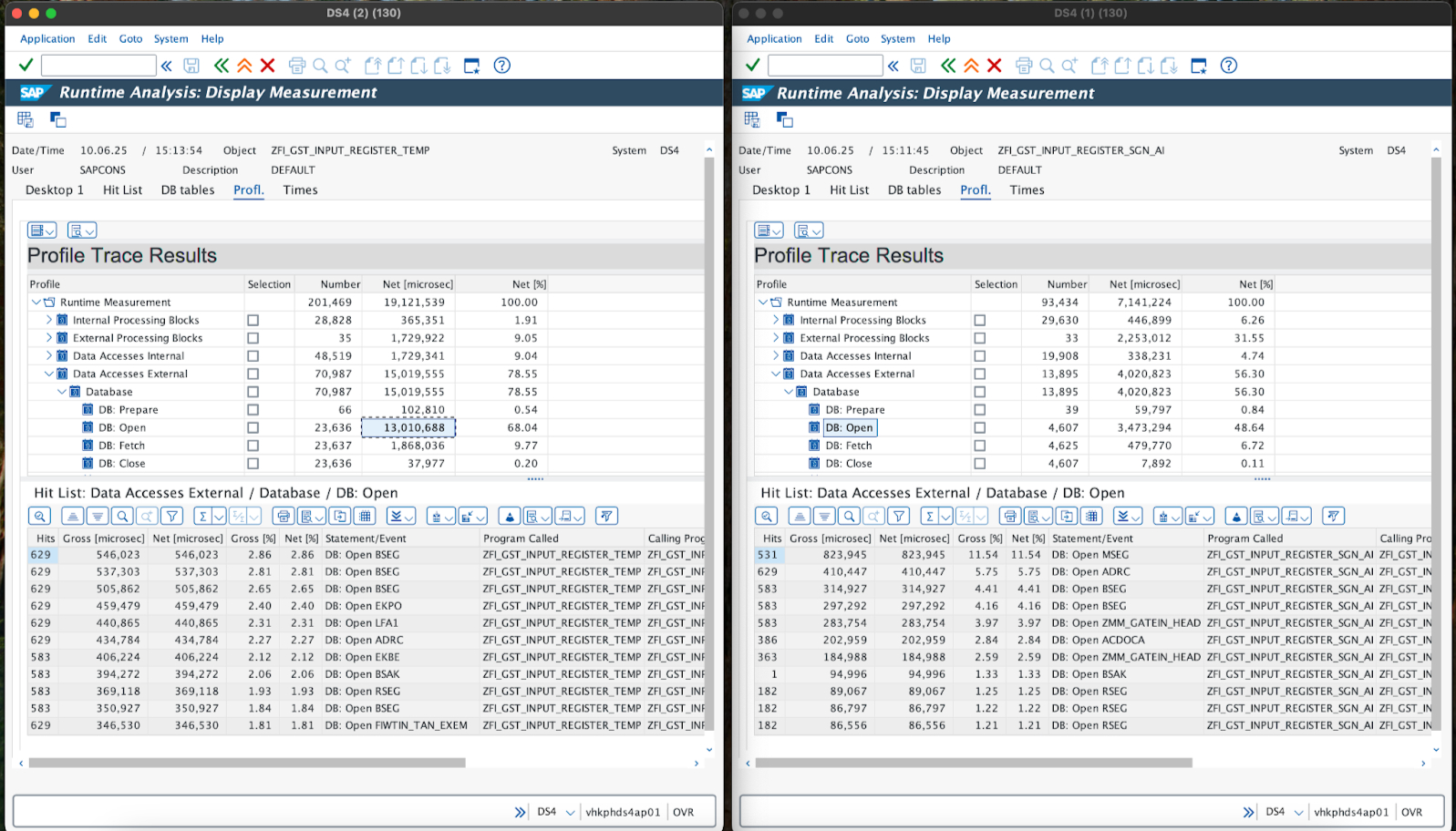Viewport: 1456px width, 831px height.
Task: Click red Cancel X in right window
Action: click(x=994, y=66)
